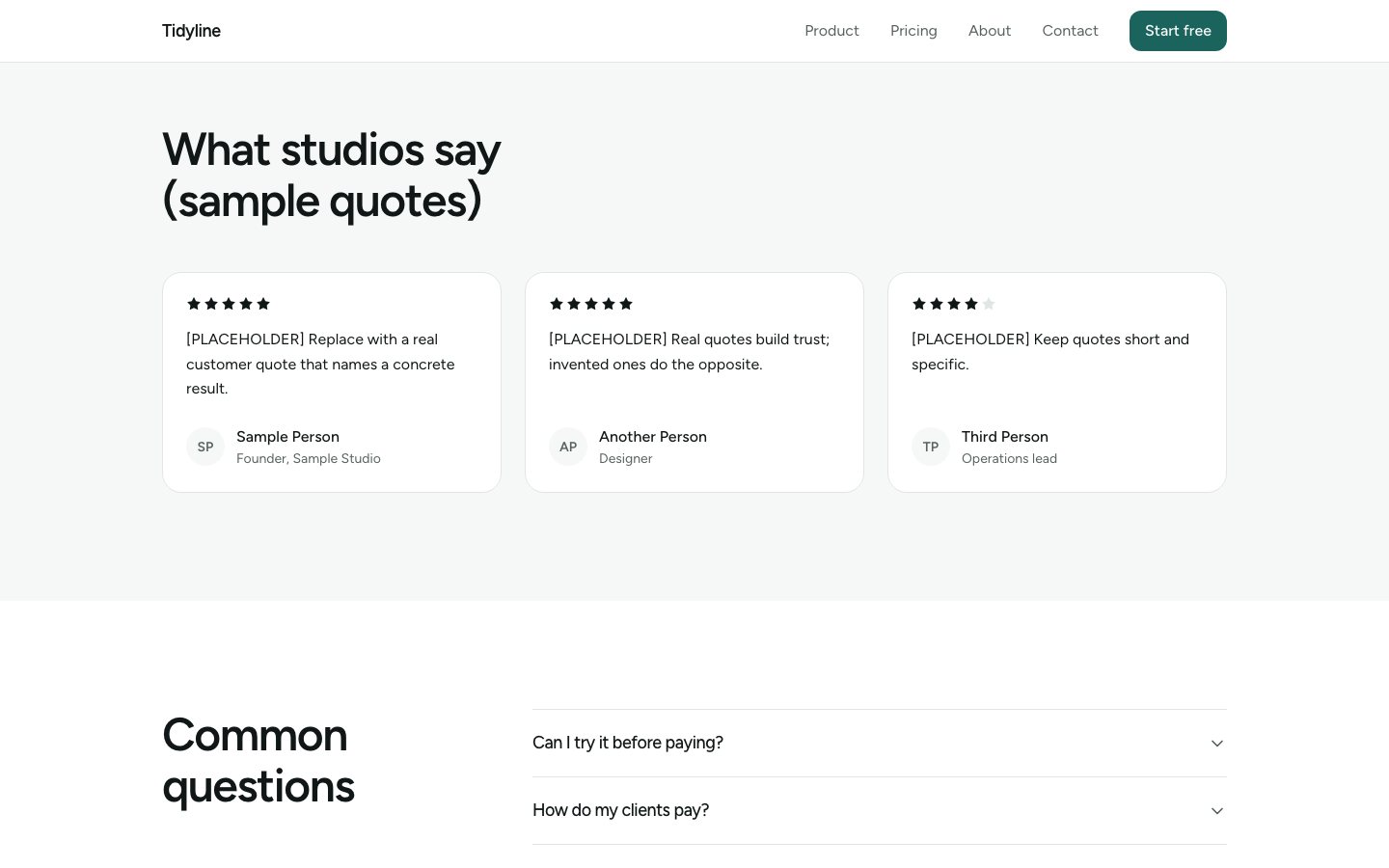Click the "Third Person" name
This screenshot has height=868, width=1389.
pyautogui.click(x=1005, y=437)
